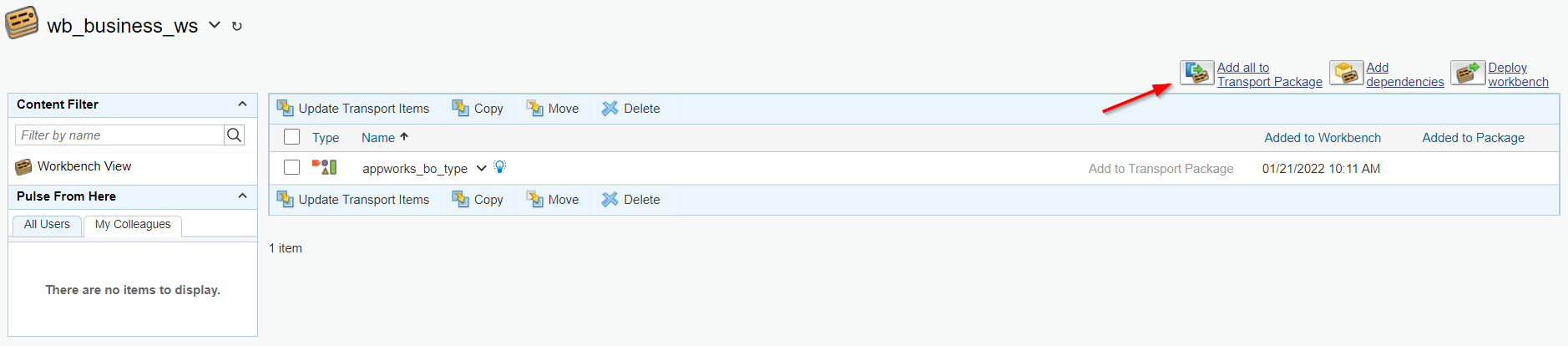The width and height of the screenshot is (1568, 346).
Task: Switch to the All Users tab
Action: 47,225
